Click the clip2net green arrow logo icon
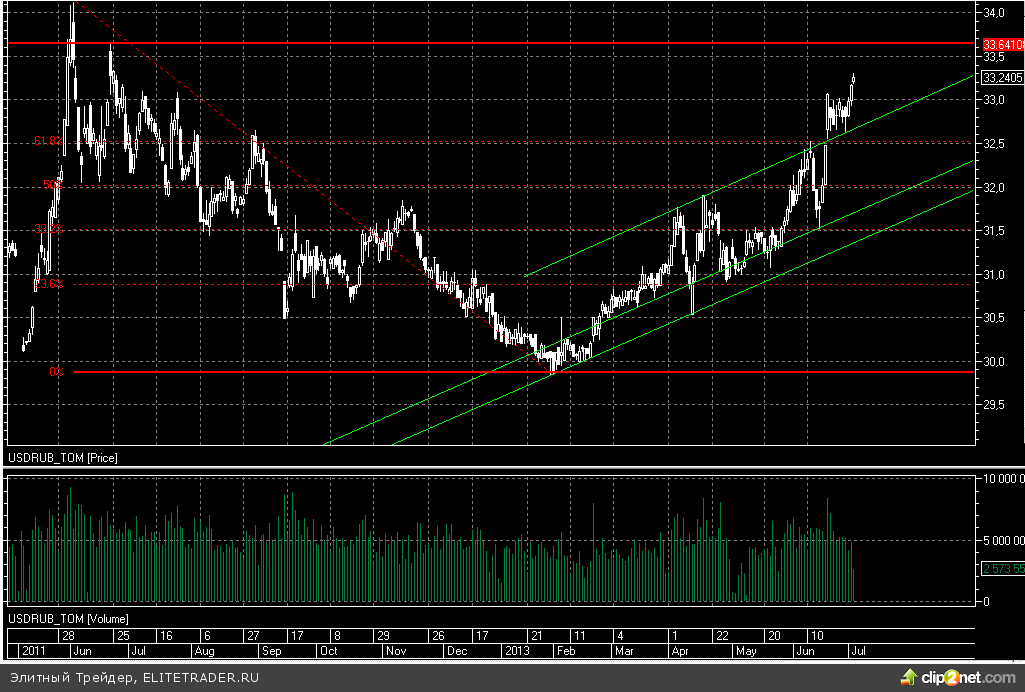This screenshot has width=1025, height=692. pos(909,677)
